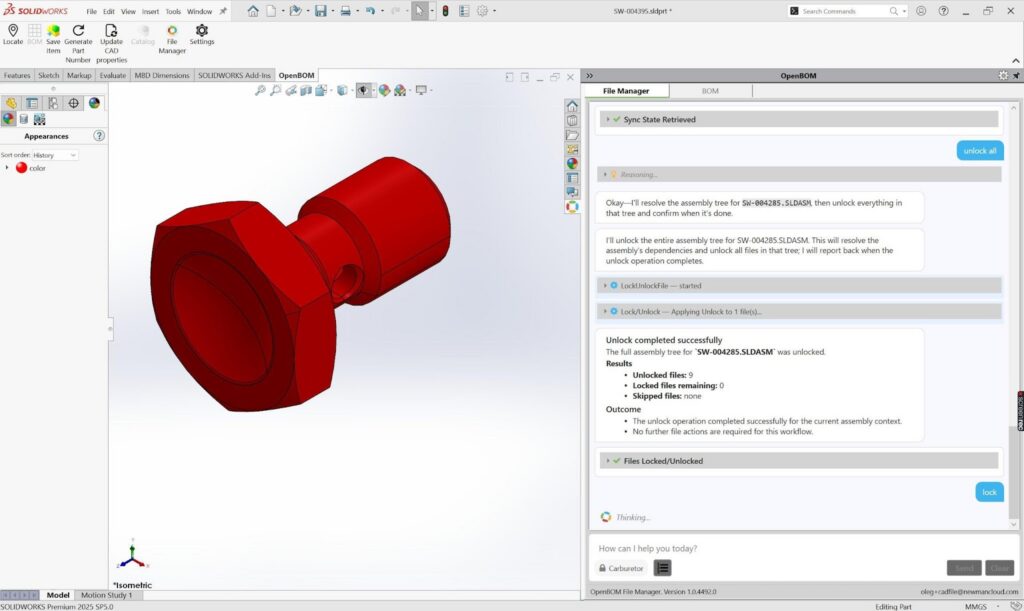Click the 'How can I help you today?' input
Screen dimensions: 1024x611
tap(803, 548)
